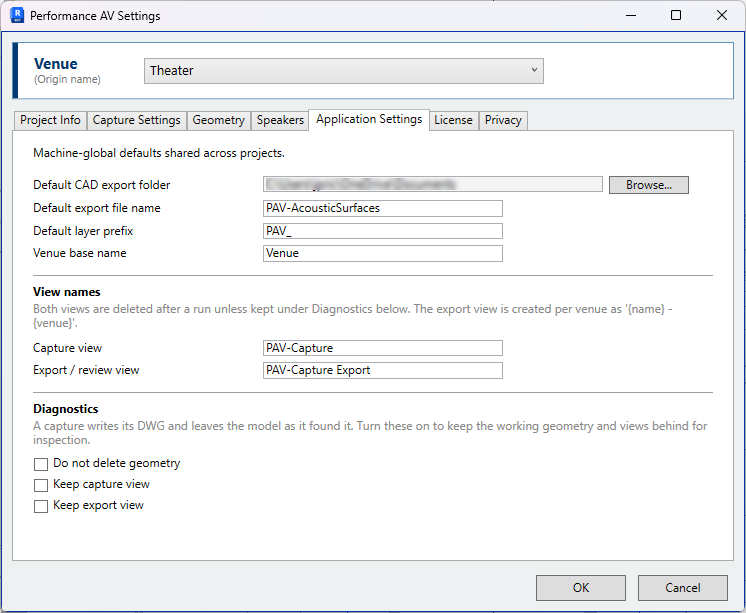Image resolution: width=746 pixels, height=613 pixels.
Task: Go to the Geometry tab
Action: pyautogui.click(x=218, y=120)
